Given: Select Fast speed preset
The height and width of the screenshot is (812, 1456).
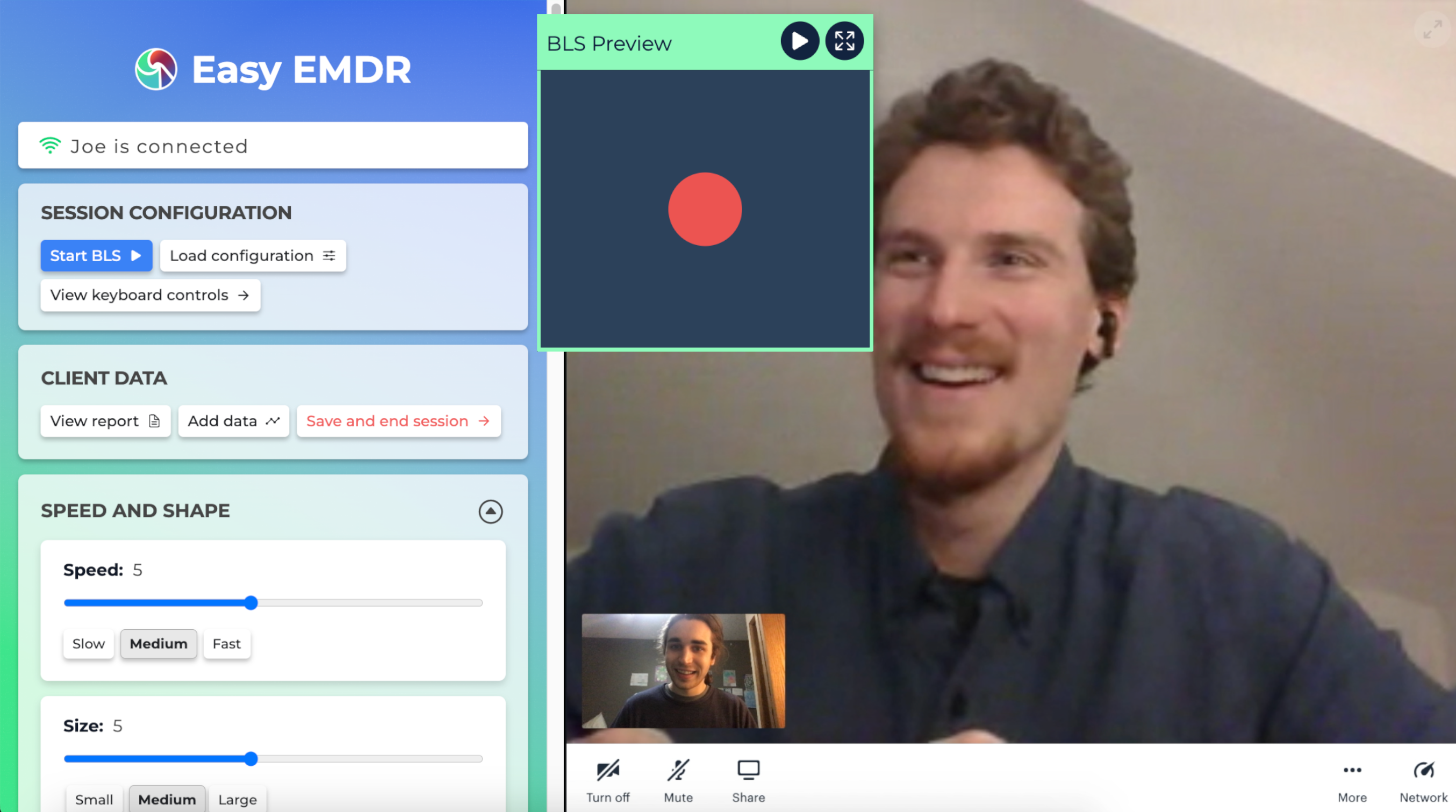Looking at the screenshot, I should pos(225,643).
